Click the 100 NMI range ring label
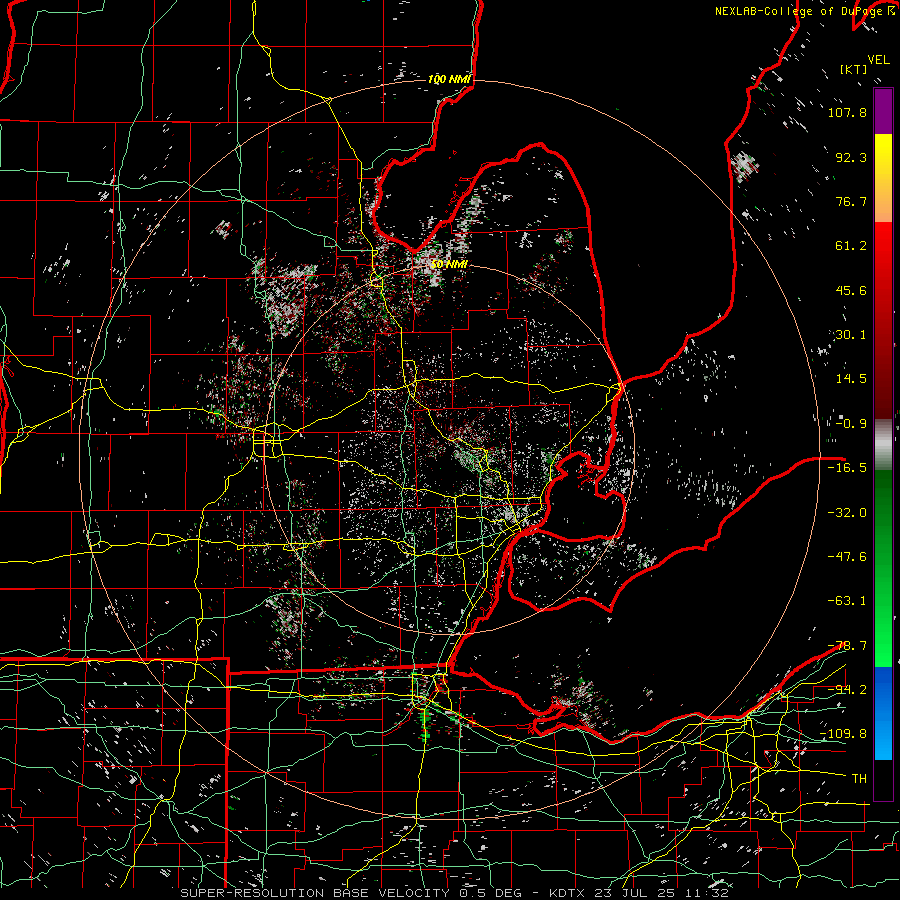This screenshot has height=900, width=900. click(x=449, y=79)
